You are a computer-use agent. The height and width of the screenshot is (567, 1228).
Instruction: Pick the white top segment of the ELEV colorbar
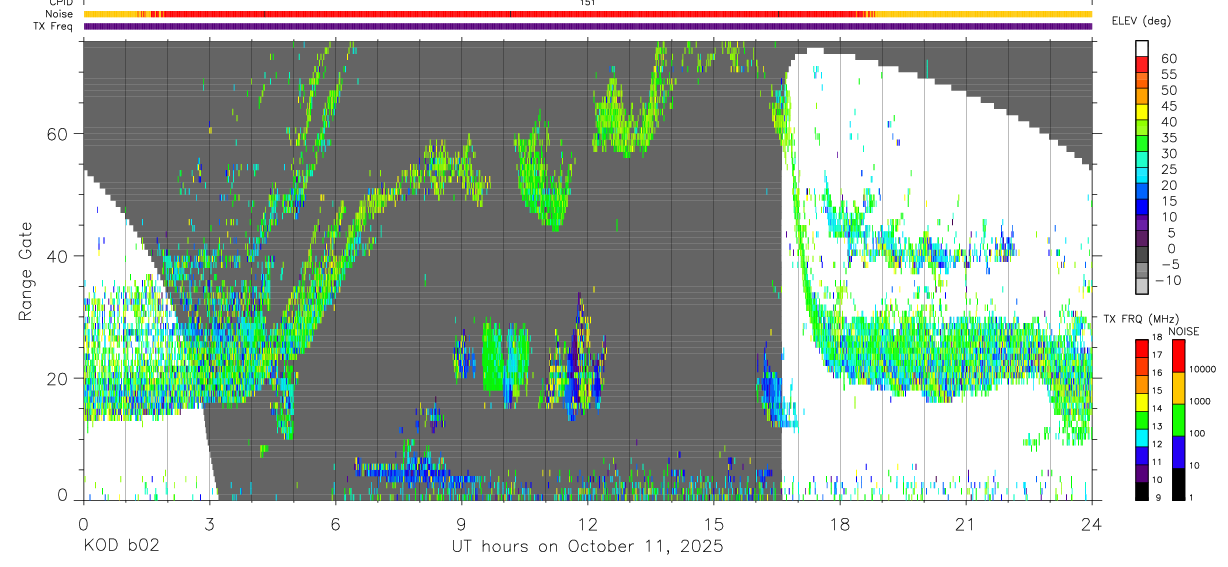(1143, 48)
